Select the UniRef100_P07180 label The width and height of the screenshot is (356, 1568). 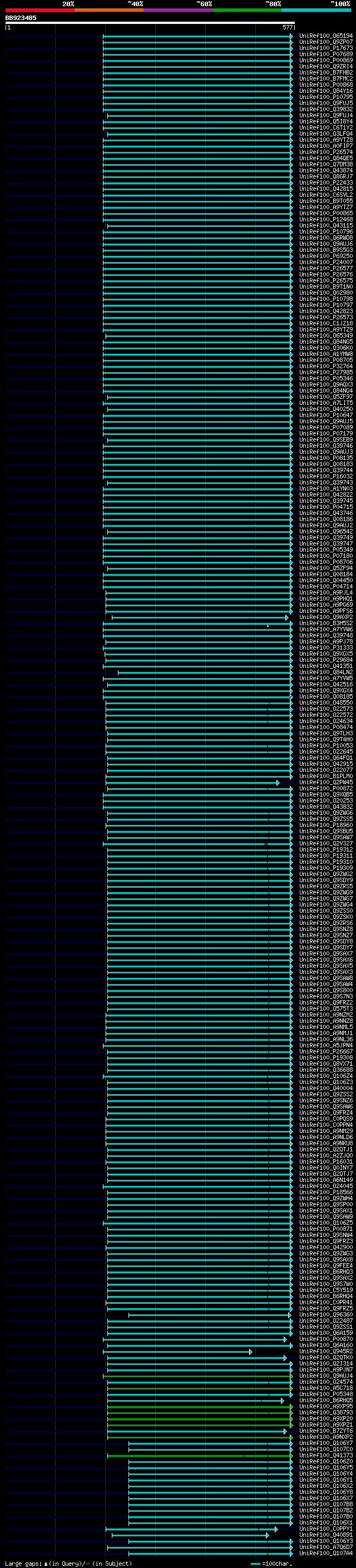coord(326,556)
